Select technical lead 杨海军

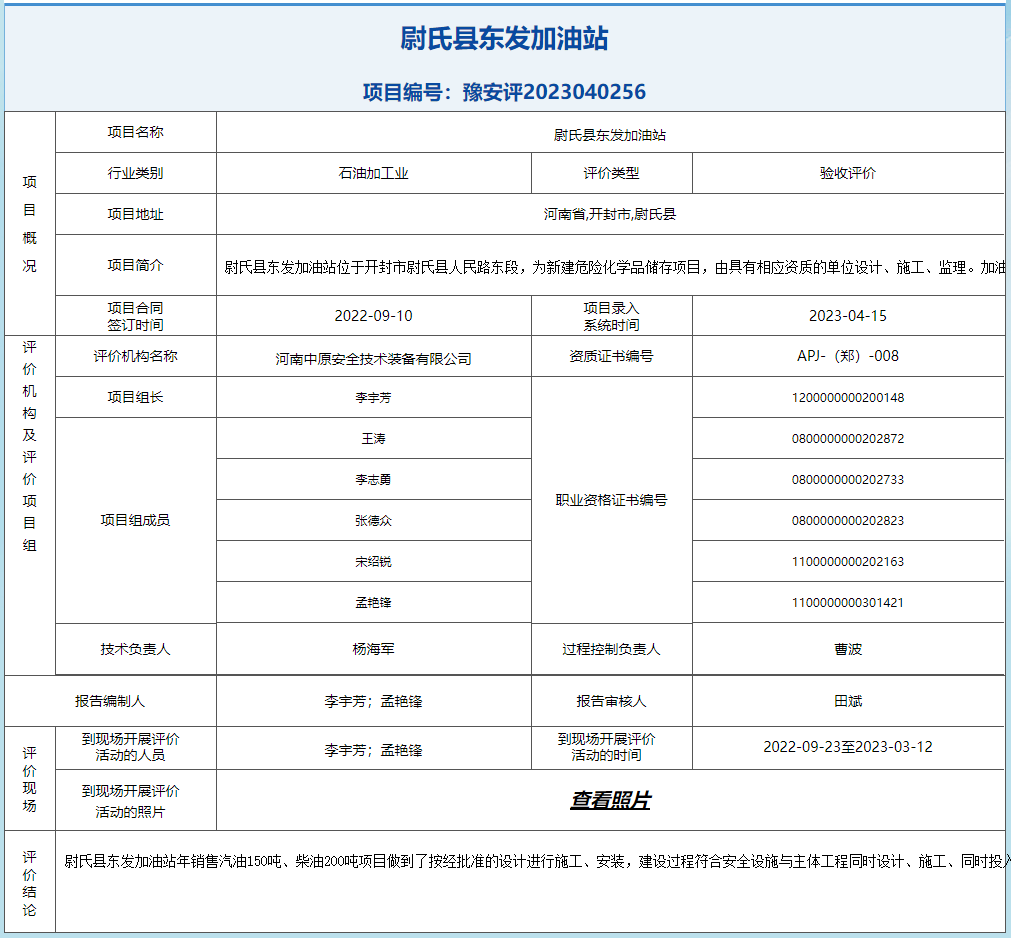click(x=373, y=649)
